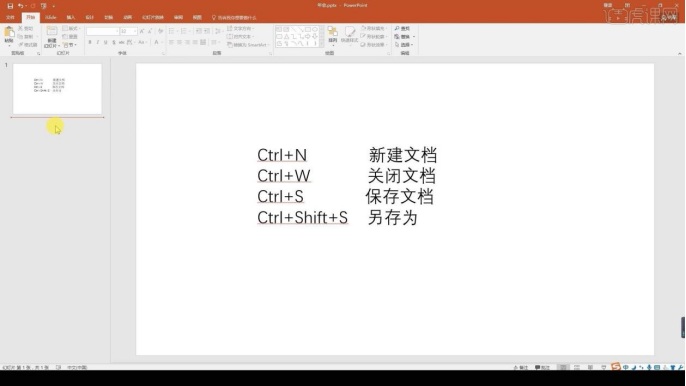
Task: Click the Cut scissors button
Action: [25, 28]
